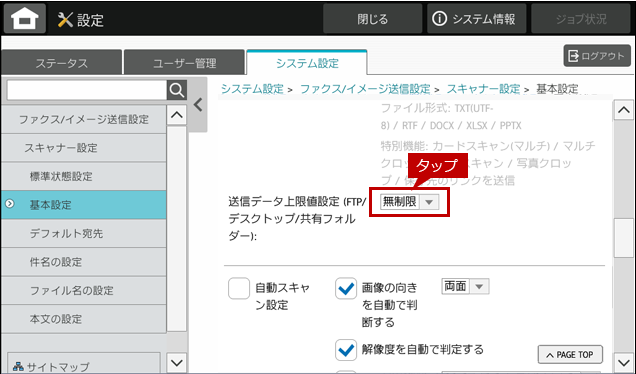Click the 基本設定 breadcrumb text
Viewport: 636px width, 374px height.
pyautogui.click(x=557, y=89)
